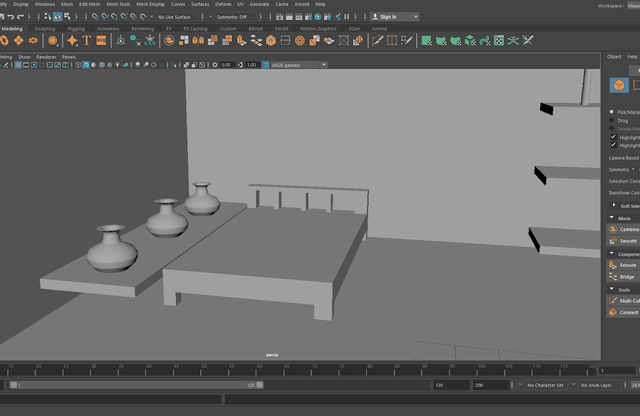Click the Bevel cube shelf icon
Image resolution: width=640 pixels, height=416 pixels.
(x=271, y=40)
